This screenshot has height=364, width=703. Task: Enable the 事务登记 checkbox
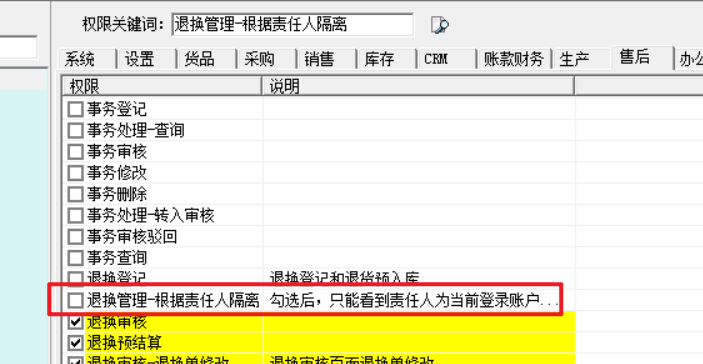[x=75, y=109]
